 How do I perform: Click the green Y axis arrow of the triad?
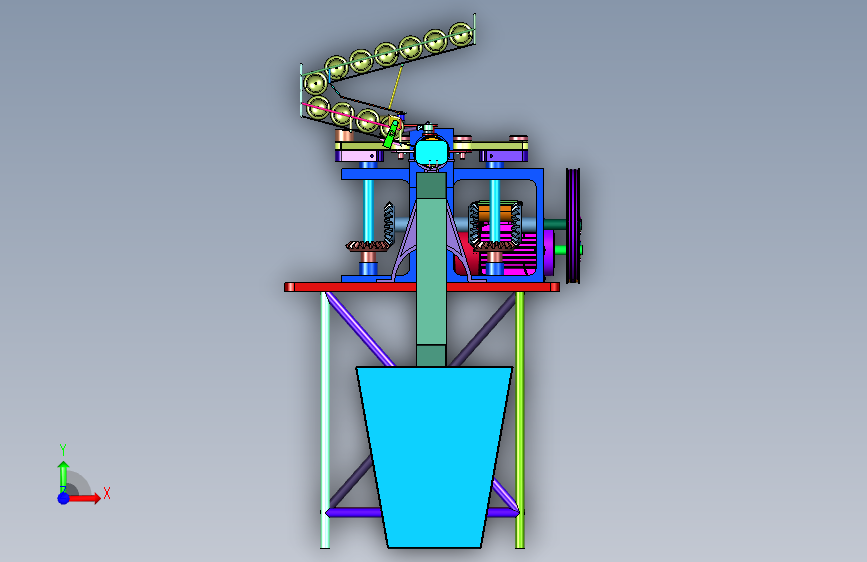[x=63, y=475]
